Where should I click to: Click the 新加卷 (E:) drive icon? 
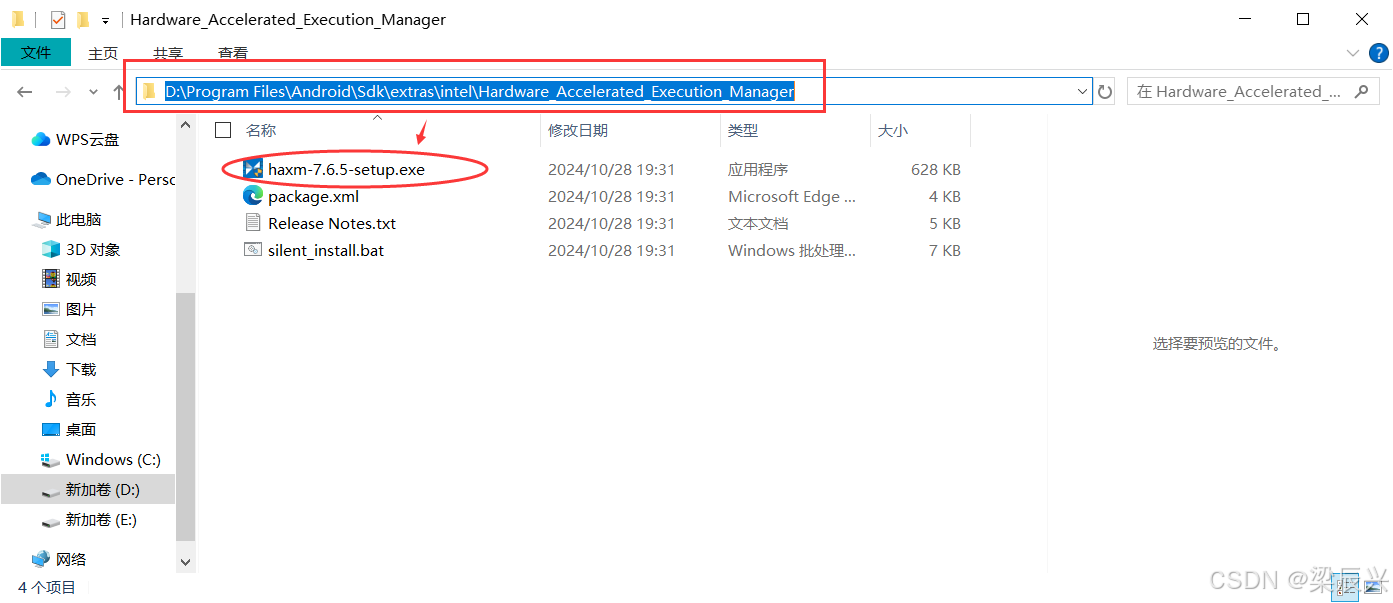click(x=51, y=521)
